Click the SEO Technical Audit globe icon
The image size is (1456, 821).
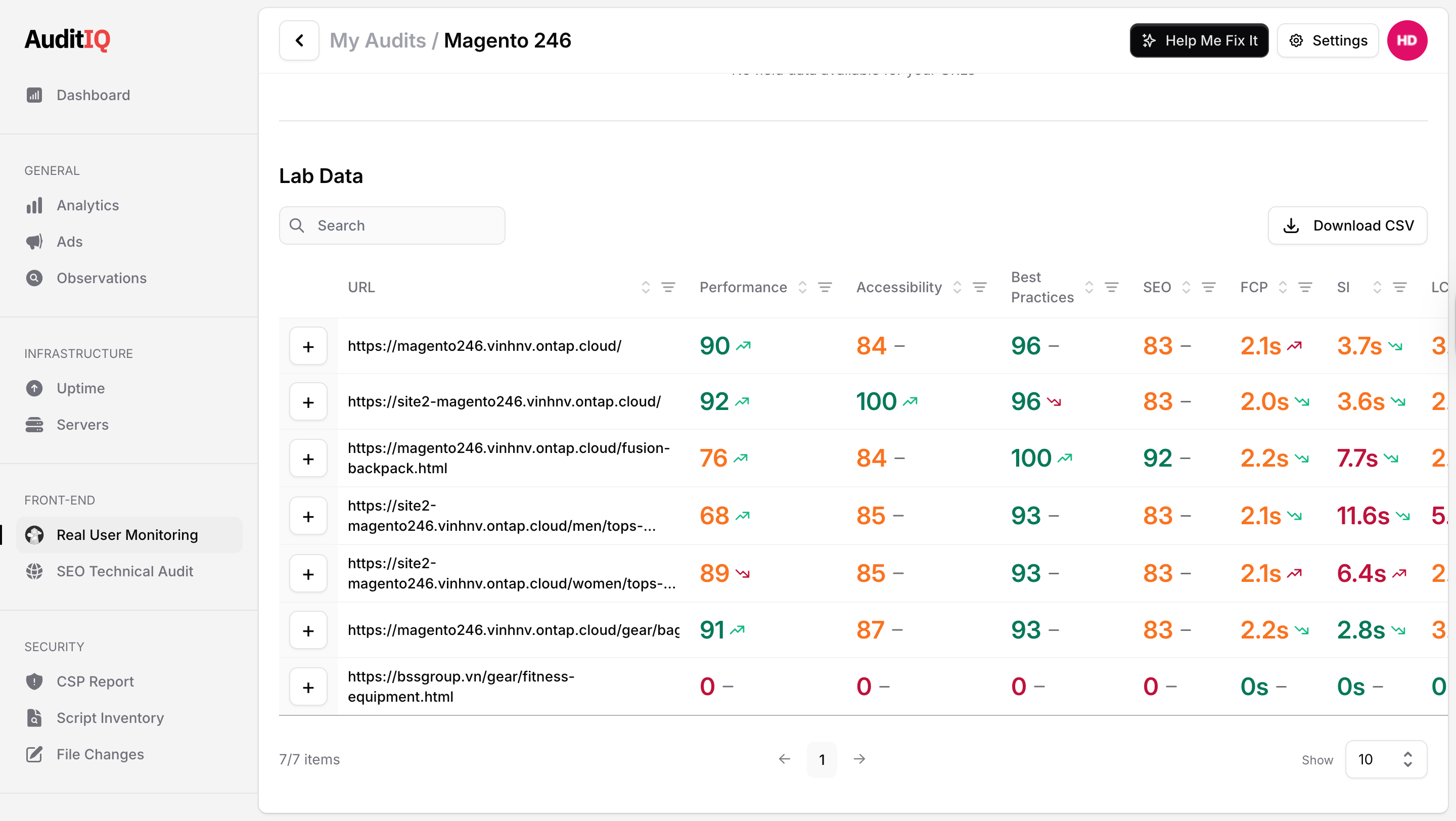coord(34,571)
